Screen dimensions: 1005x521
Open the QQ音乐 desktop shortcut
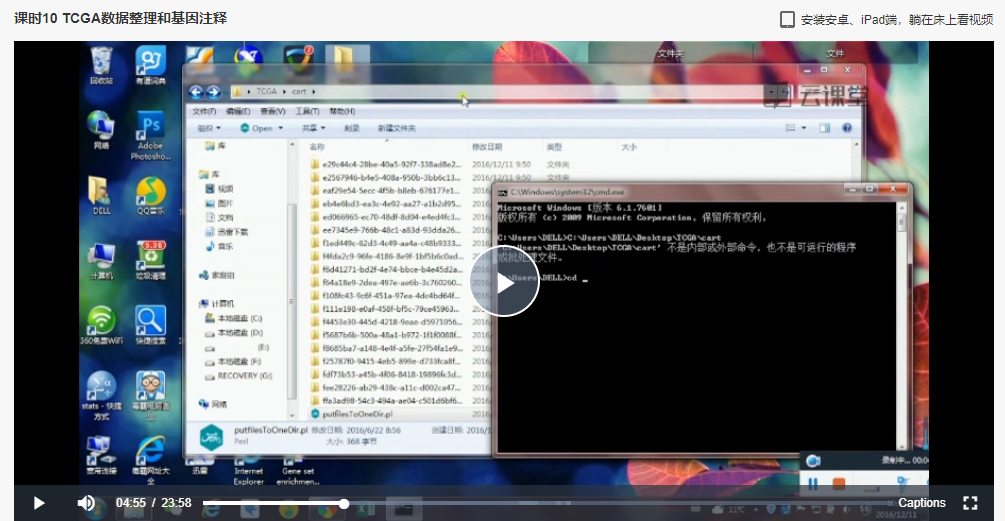(x=151, y=195)
